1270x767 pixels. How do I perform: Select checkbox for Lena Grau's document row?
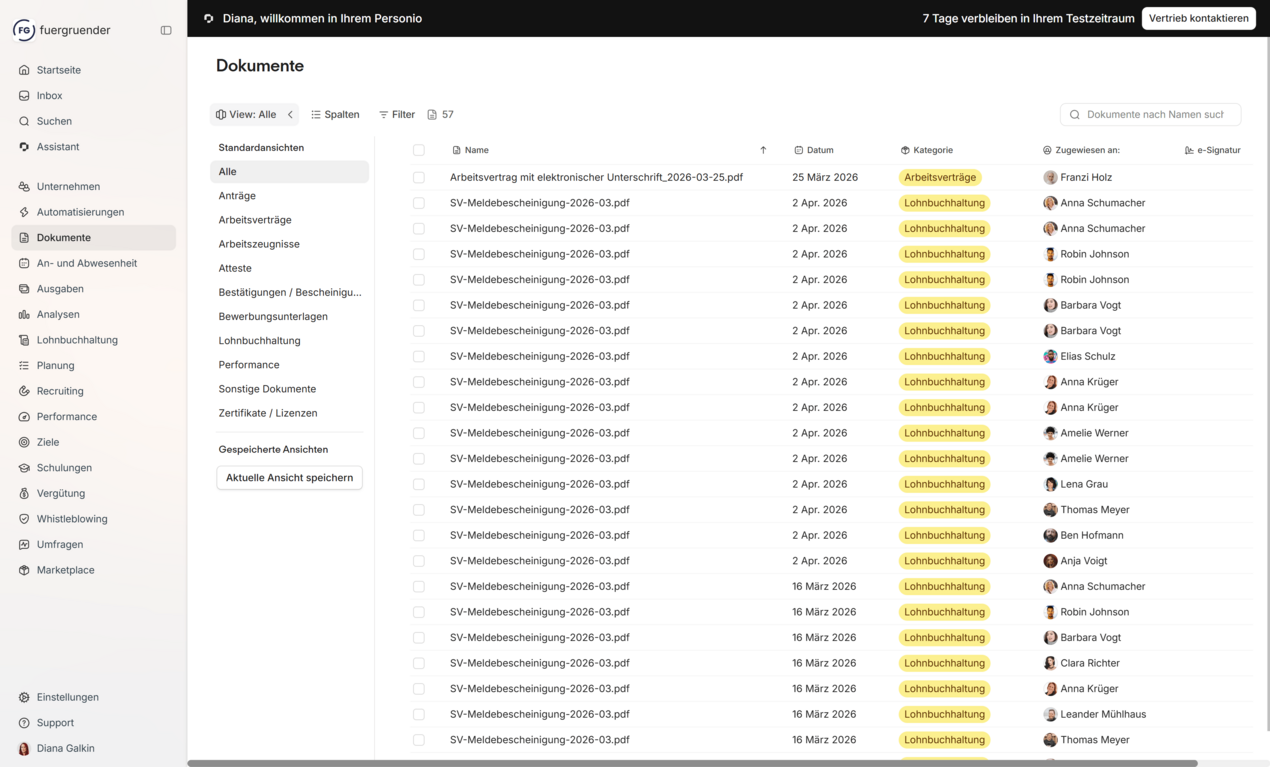click(x=419, y=484)
